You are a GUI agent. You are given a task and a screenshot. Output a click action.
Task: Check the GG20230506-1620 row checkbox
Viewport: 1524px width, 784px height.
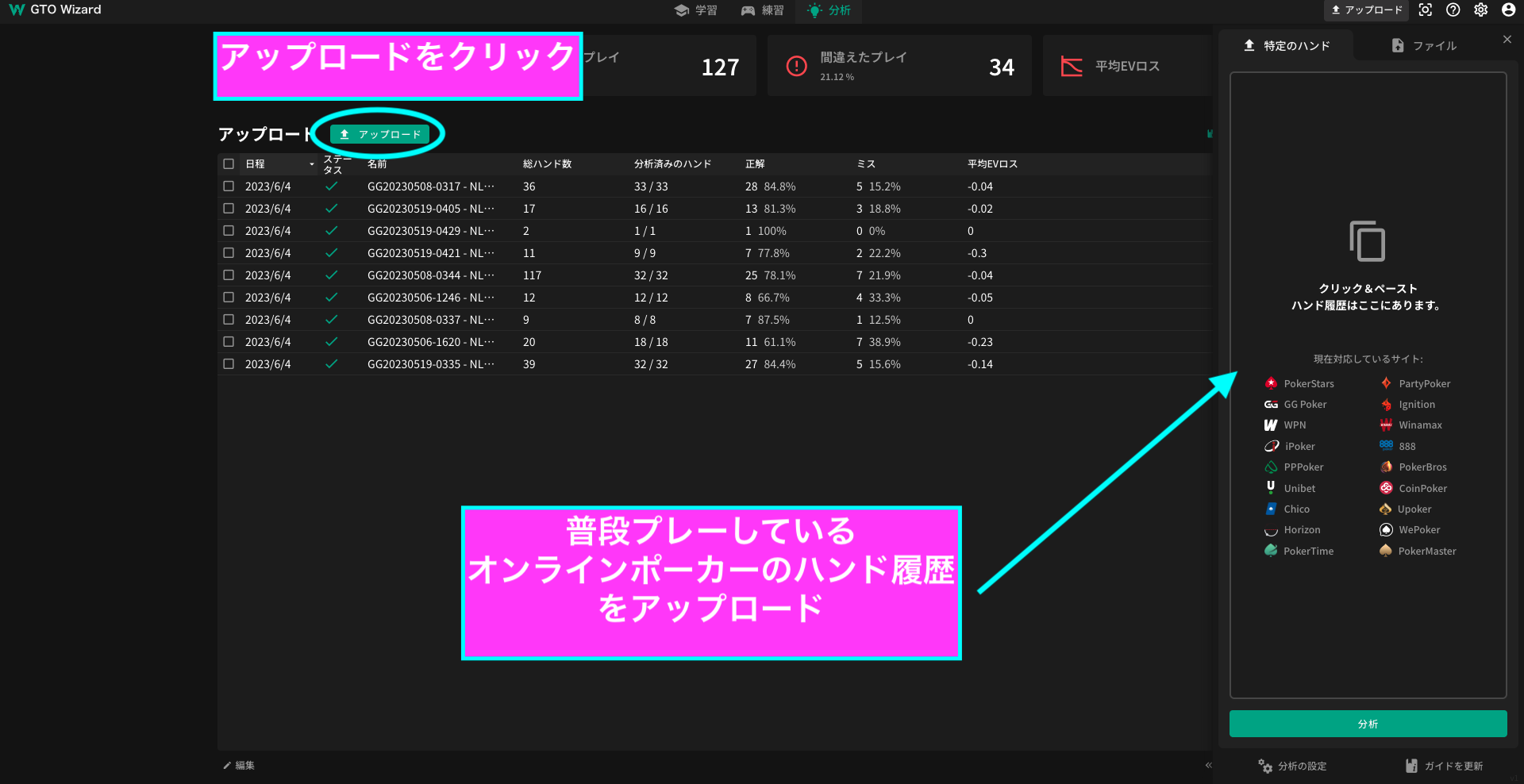[229, 342]
